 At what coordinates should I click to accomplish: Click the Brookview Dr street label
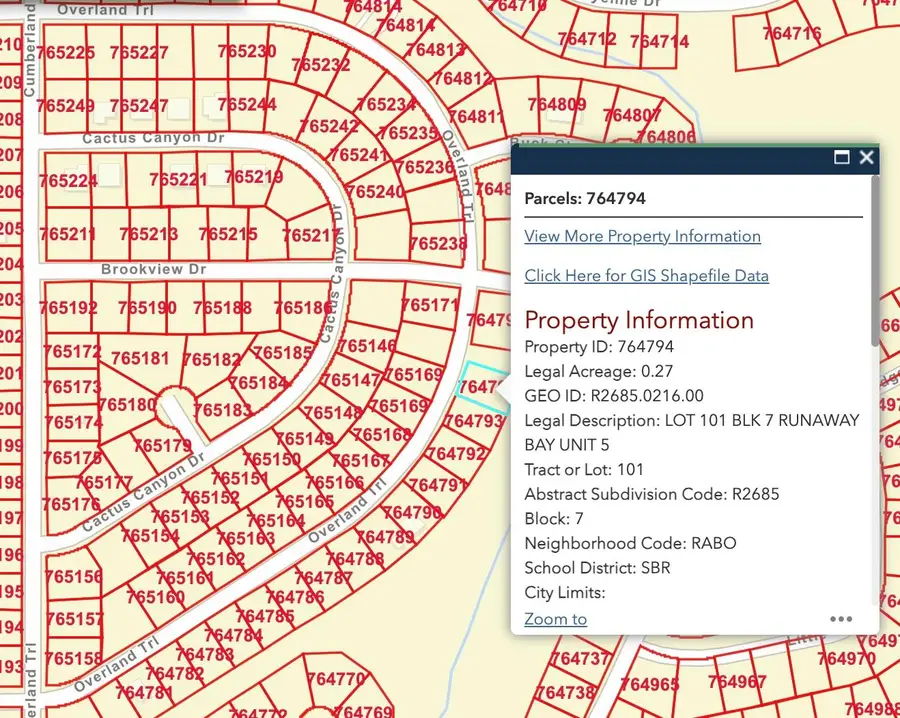tap(153, 271)
